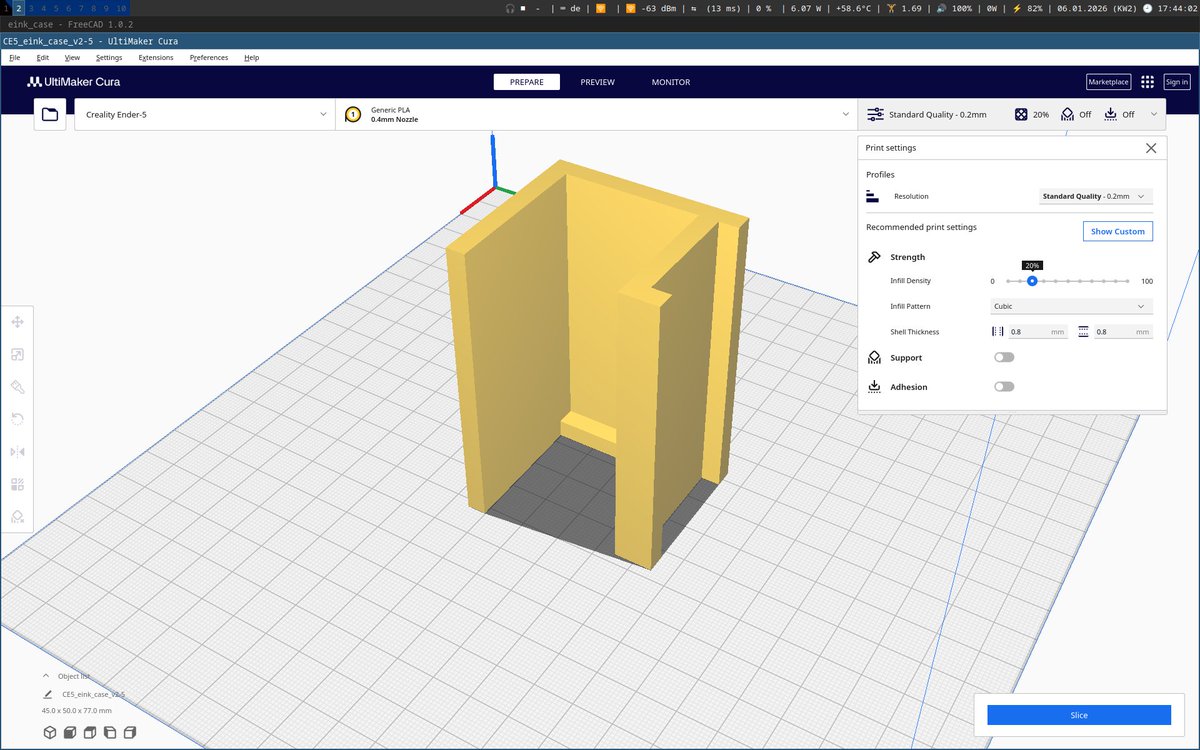This screenshot has height=750, width=1200.
Task: Switch to workspace 3 in top bar
Action: (30, 8)
